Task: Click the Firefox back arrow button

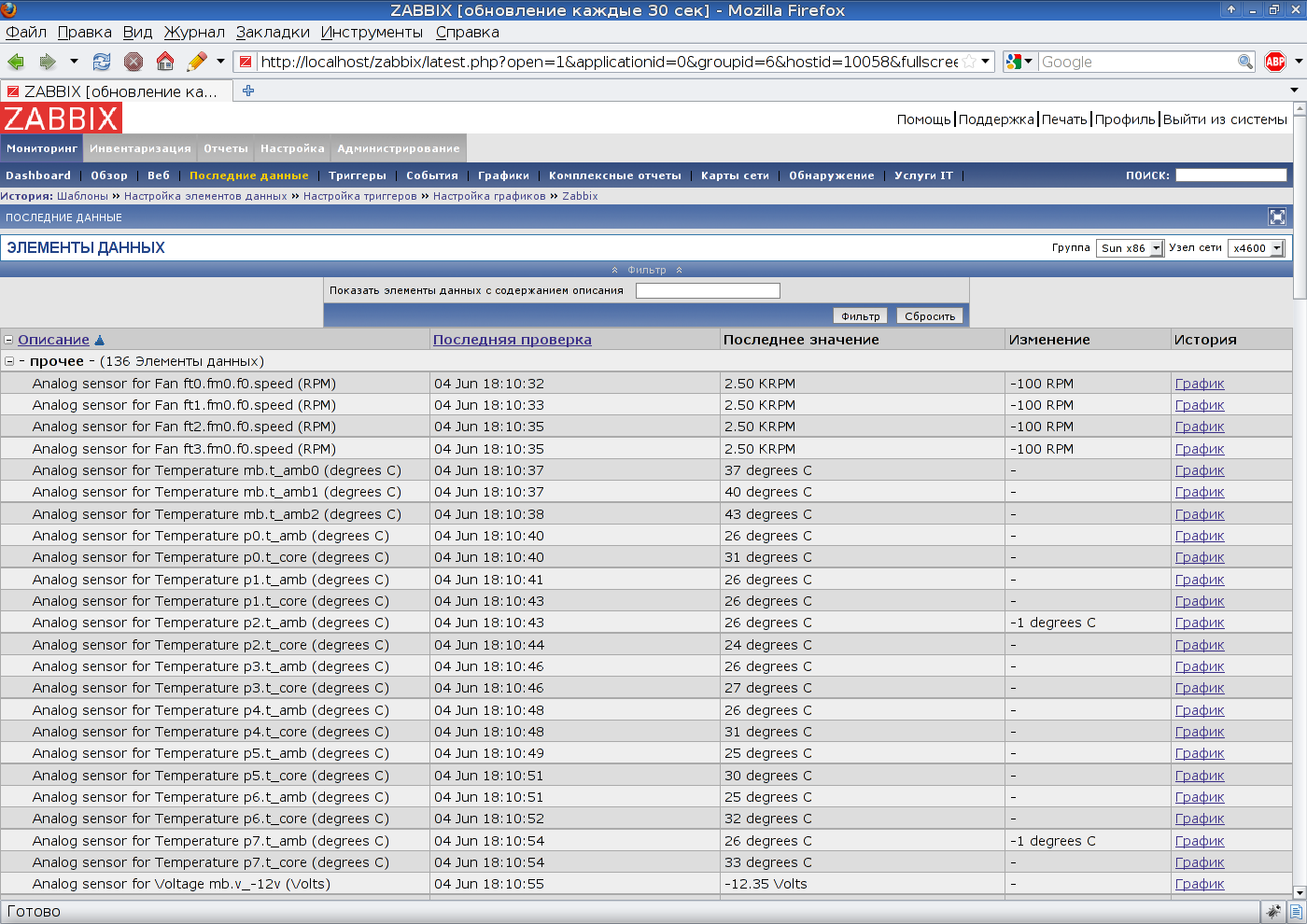Action: tap(16, 62)
